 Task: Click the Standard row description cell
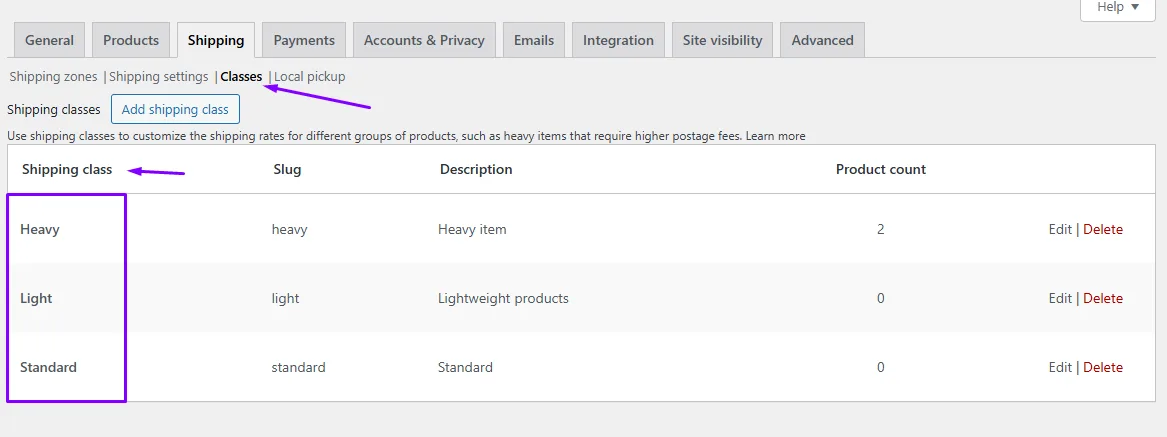(x=465, y=367)
